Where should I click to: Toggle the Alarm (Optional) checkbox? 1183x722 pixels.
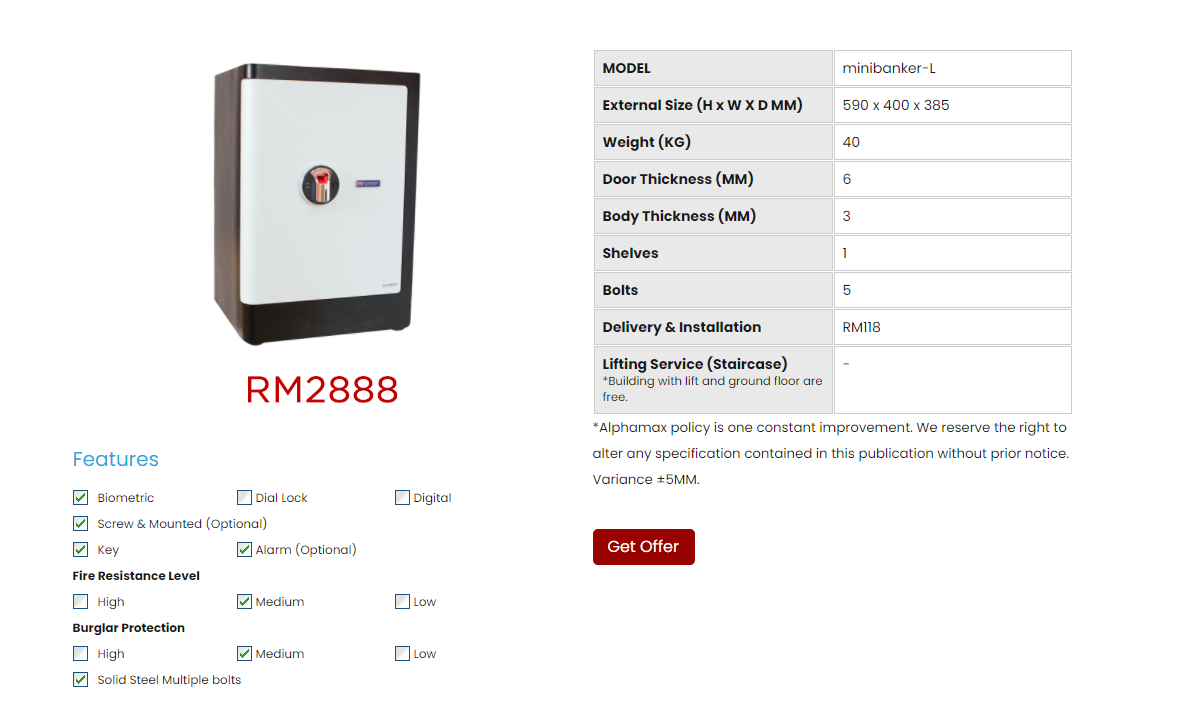coord(244,549)
